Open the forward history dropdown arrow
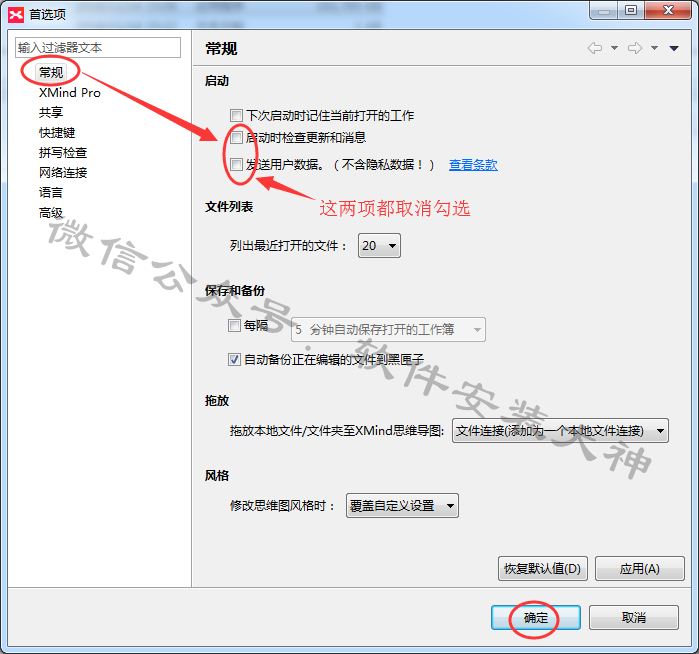The width and height of the screenshot is (699, 654). 654,48
